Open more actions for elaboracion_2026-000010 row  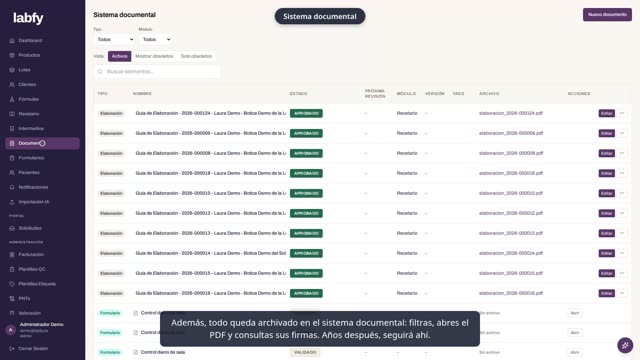pos(622,193)
